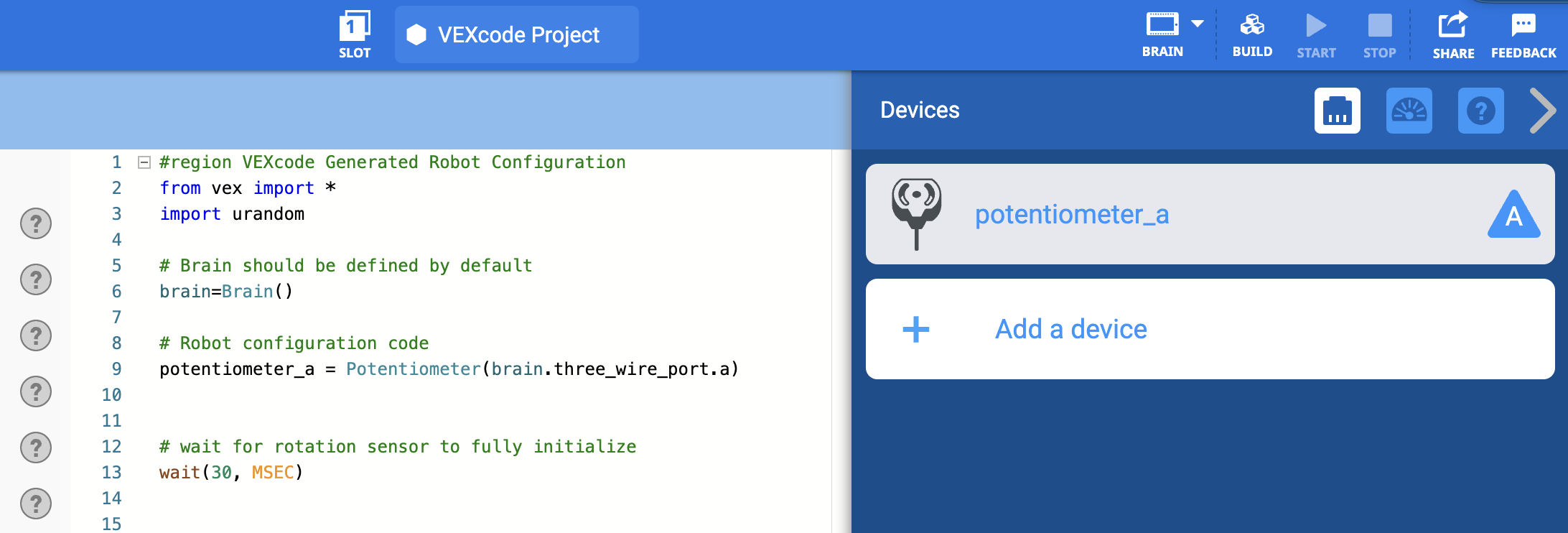
Task: Click the 'from vex import *' code line
Action: click(x=248, y=188)
